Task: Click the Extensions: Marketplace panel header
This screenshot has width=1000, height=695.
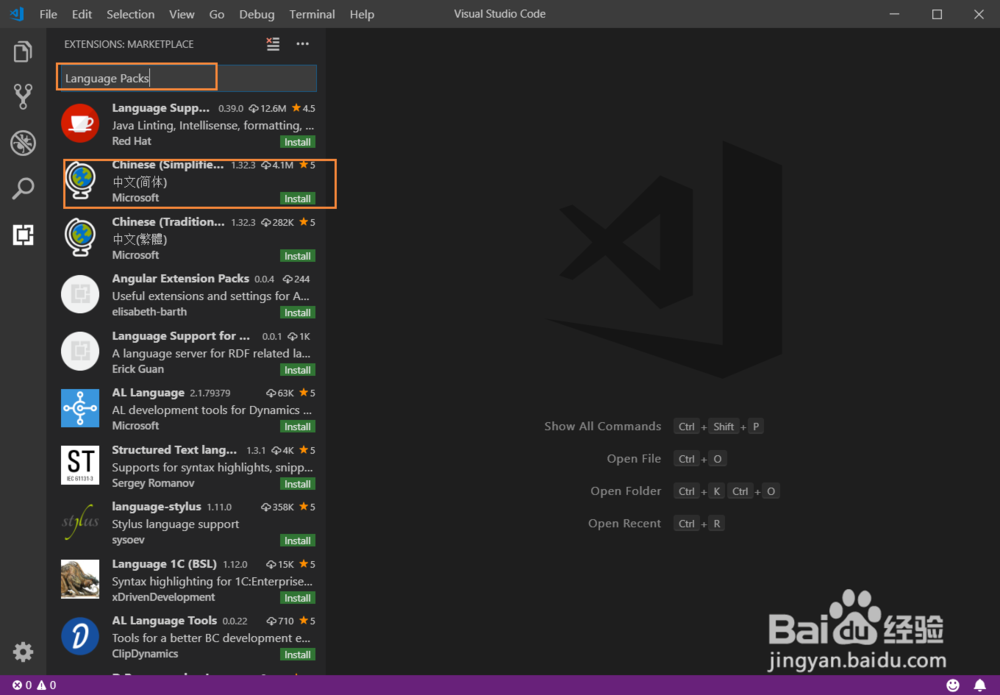Action: 129,44
